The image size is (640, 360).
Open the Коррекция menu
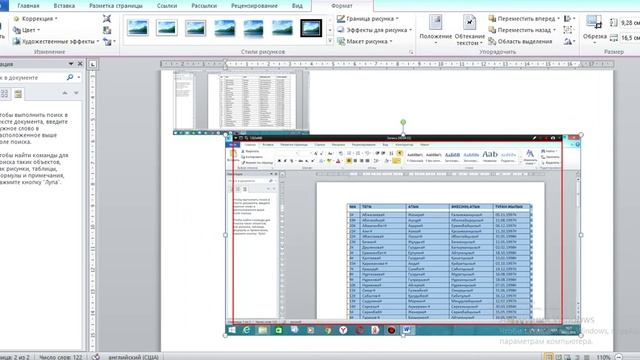[x=35, y=19]
